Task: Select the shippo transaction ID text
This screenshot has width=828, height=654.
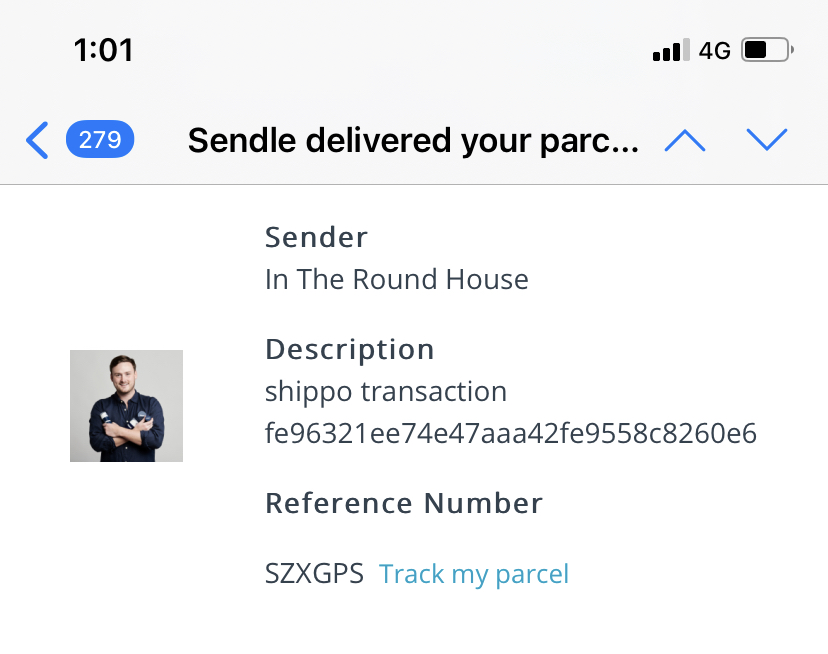Action: 511,433
